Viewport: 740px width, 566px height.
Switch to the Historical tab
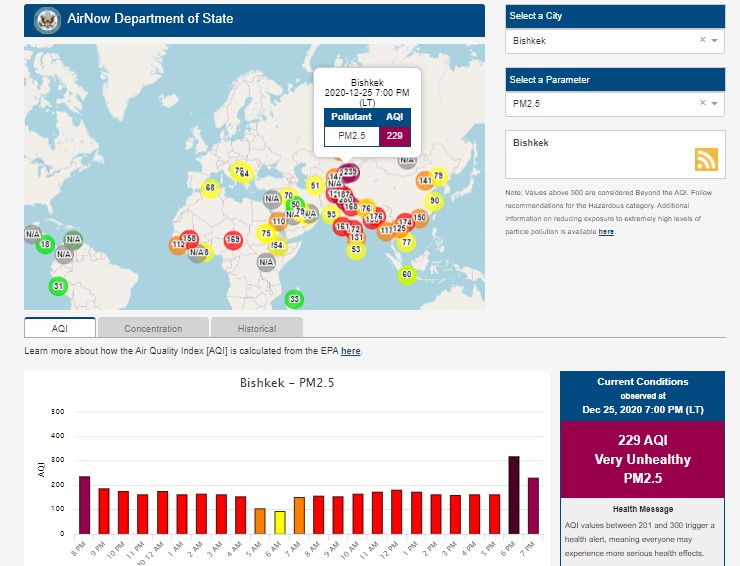tap(257, 328)
